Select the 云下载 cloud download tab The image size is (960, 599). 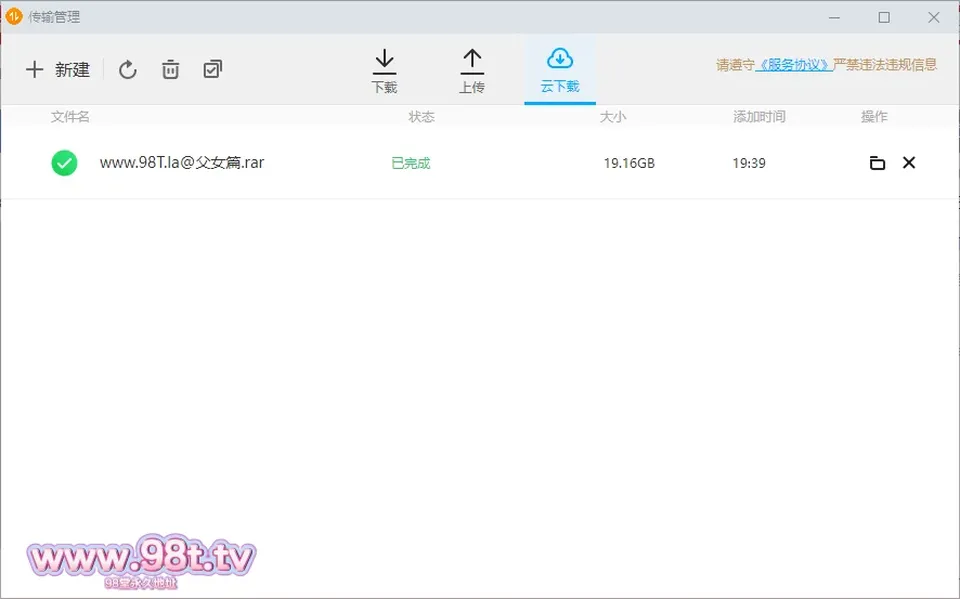coord(560,71)
